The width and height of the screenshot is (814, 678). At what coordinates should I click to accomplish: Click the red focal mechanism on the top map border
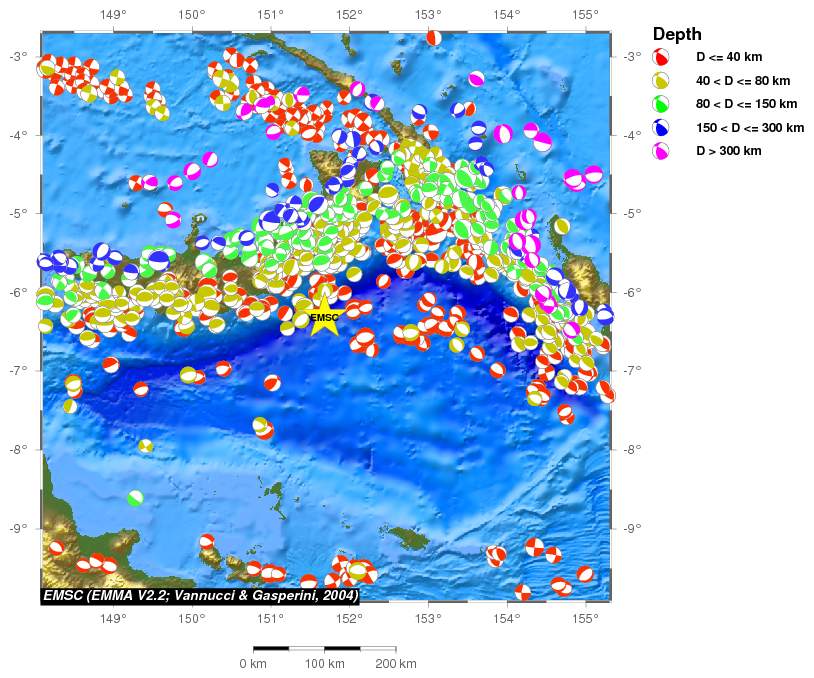pyautogui.click(x=433, y=38)
